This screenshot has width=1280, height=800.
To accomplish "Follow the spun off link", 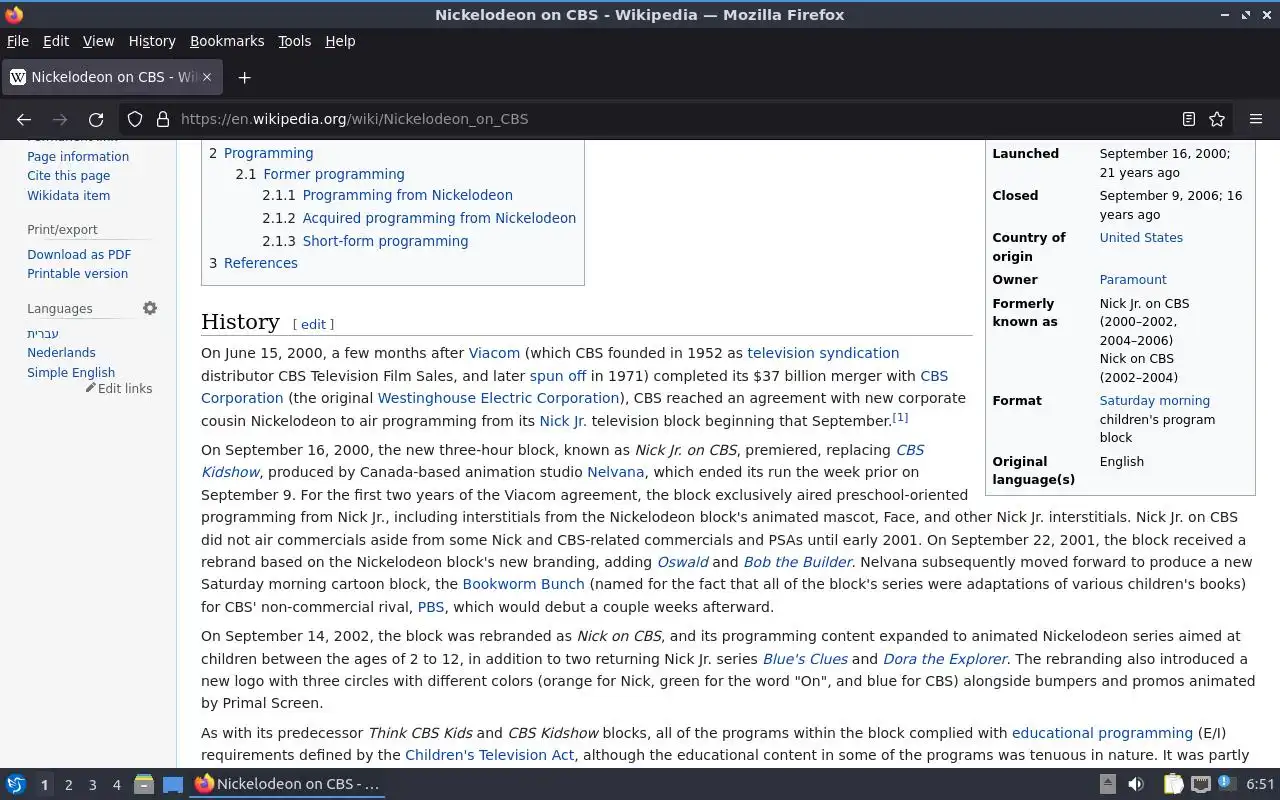I will point(558,376).
